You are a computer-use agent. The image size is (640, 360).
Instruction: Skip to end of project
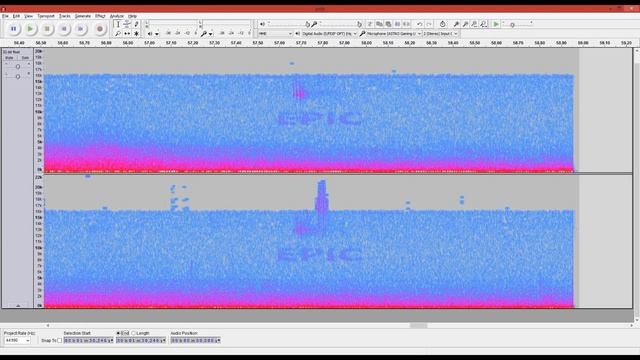(x=80, y=29)
